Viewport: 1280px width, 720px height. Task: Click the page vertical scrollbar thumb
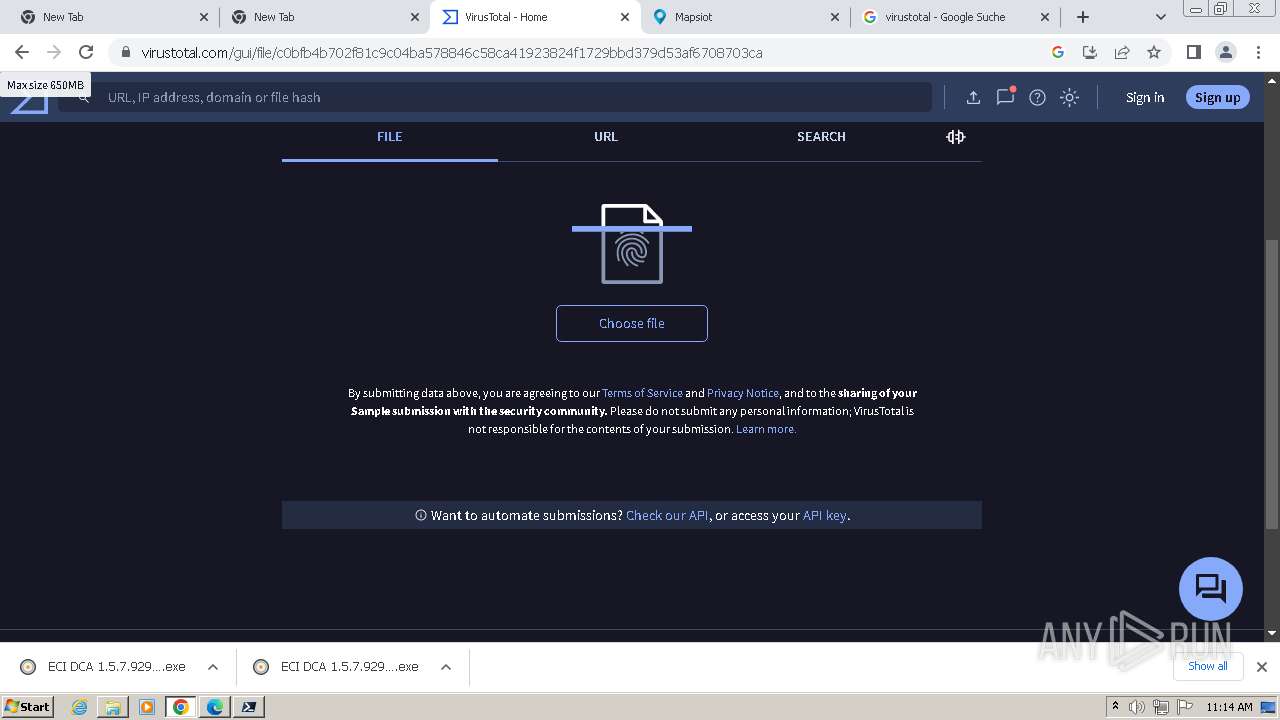point(1272,383)
